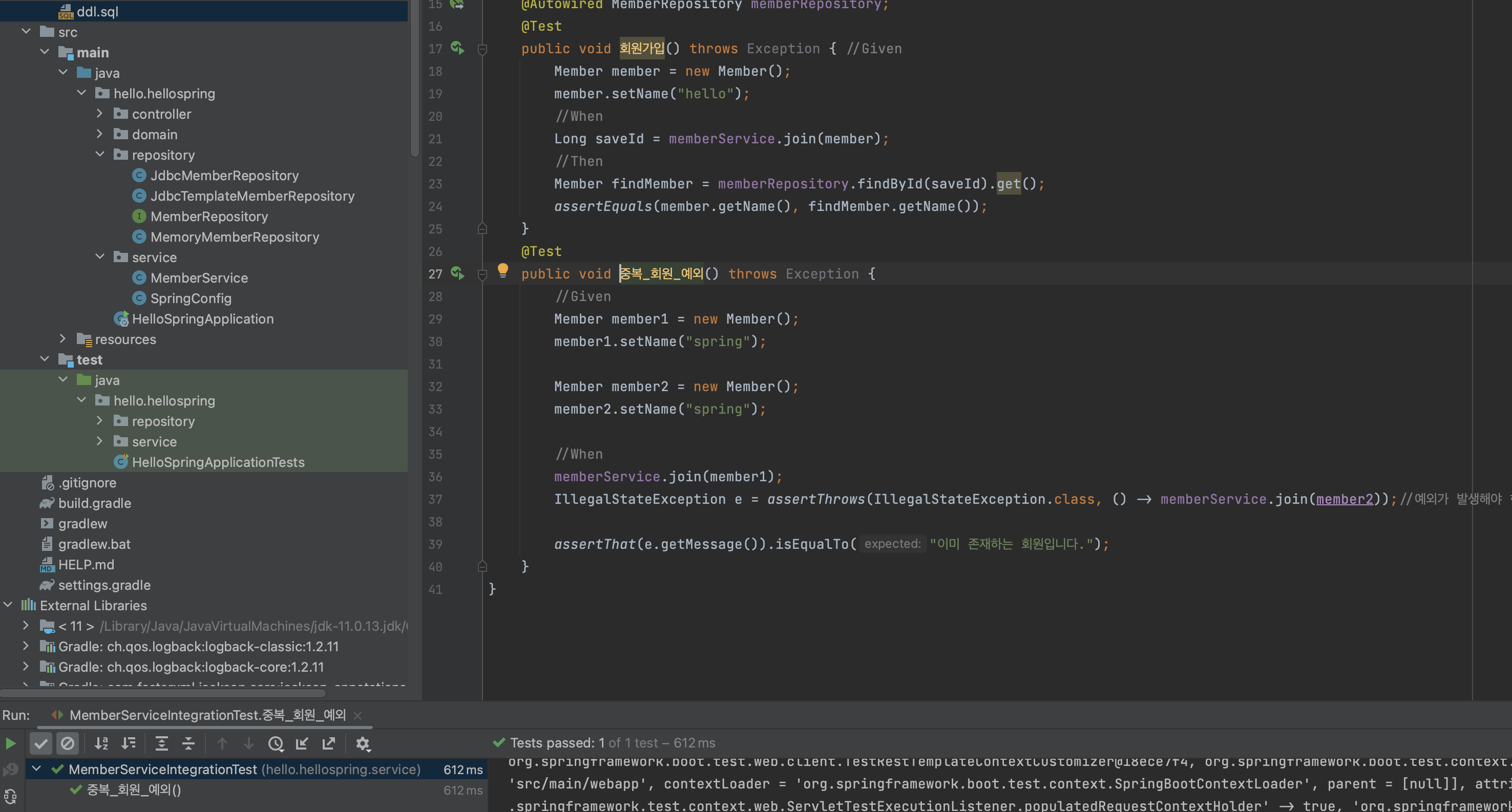
Task: Click fold end marker at line 25
Action: click(482, 228)
